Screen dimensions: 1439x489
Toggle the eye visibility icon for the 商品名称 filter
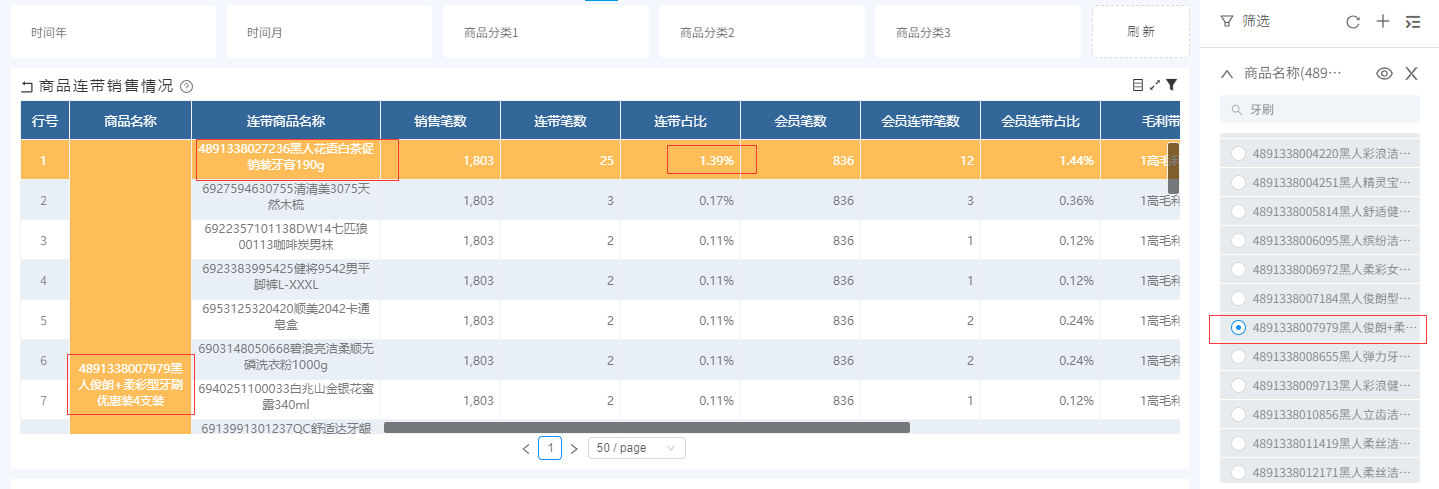click(x=1385, y=73)
